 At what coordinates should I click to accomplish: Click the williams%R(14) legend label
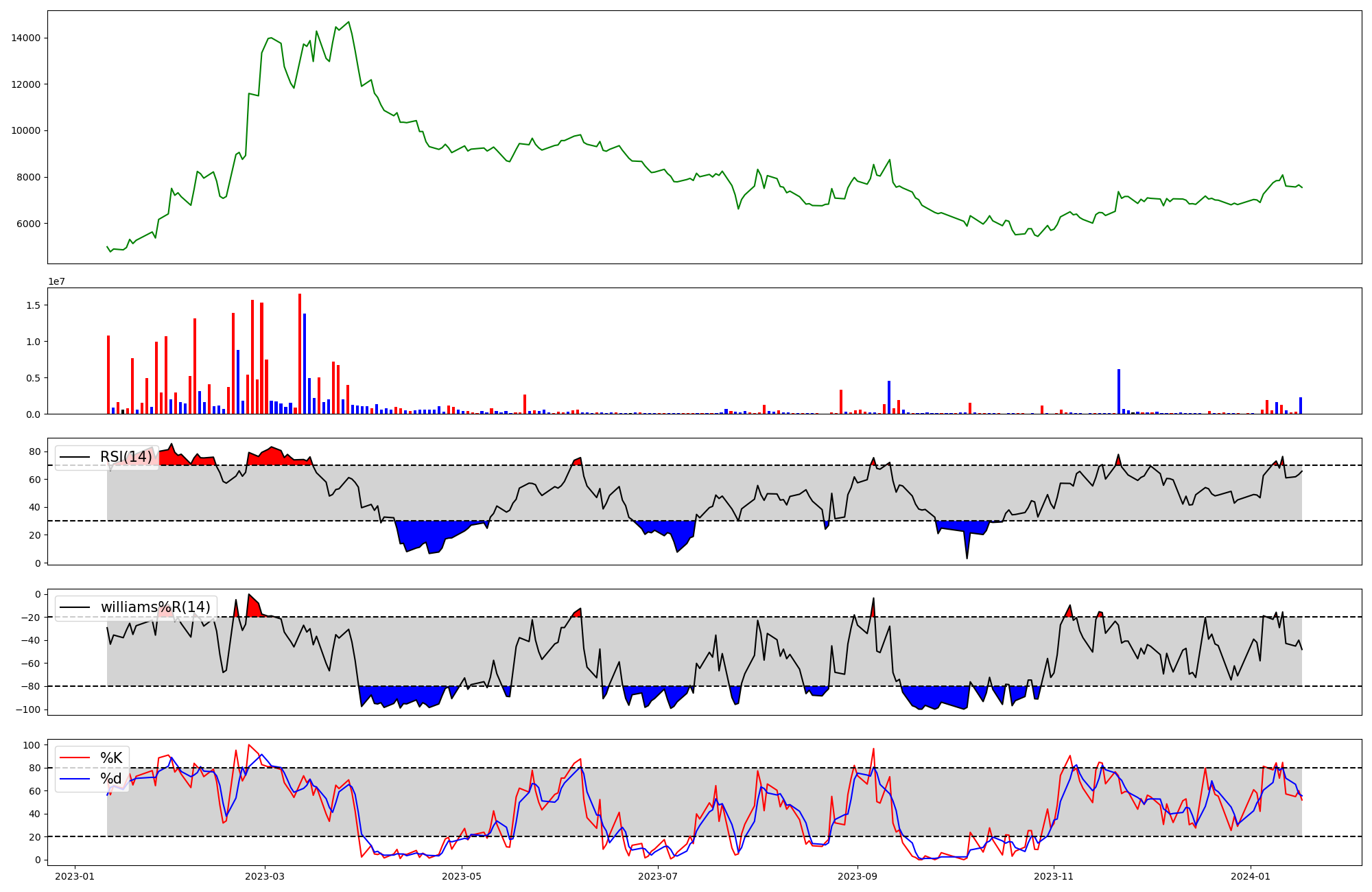156,607
